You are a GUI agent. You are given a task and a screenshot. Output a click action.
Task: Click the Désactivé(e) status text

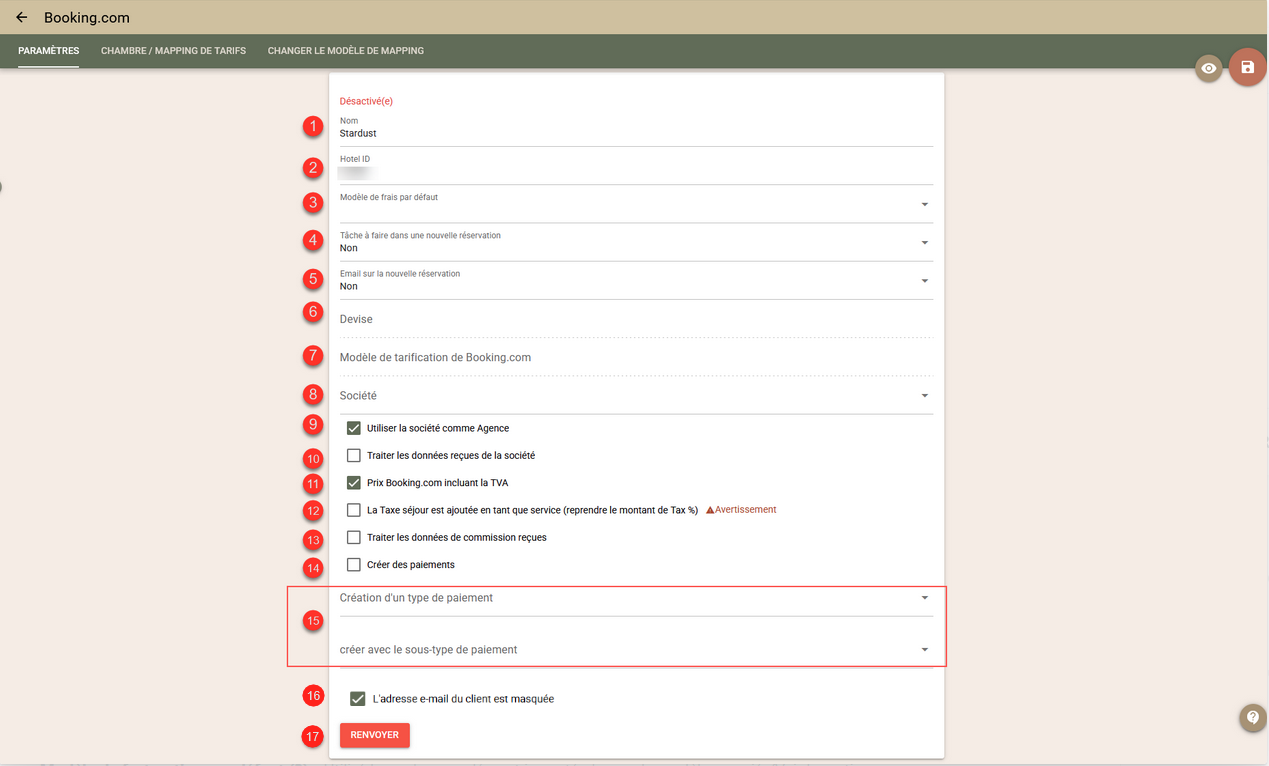pos(366,101)
